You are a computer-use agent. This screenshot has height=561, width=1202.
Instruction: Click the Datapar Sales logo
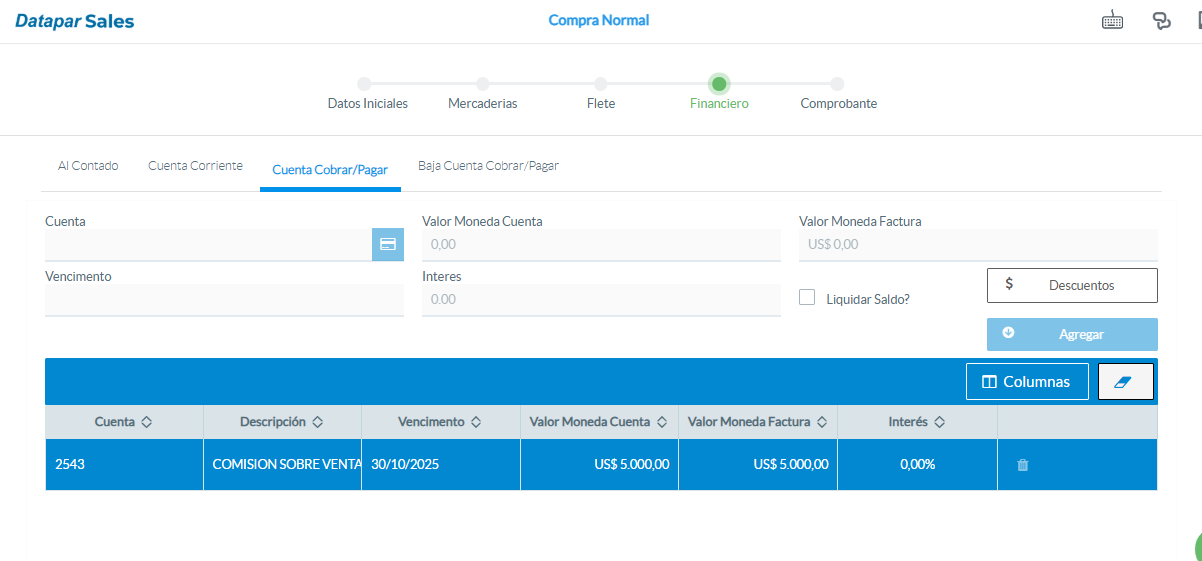(74, 21)
